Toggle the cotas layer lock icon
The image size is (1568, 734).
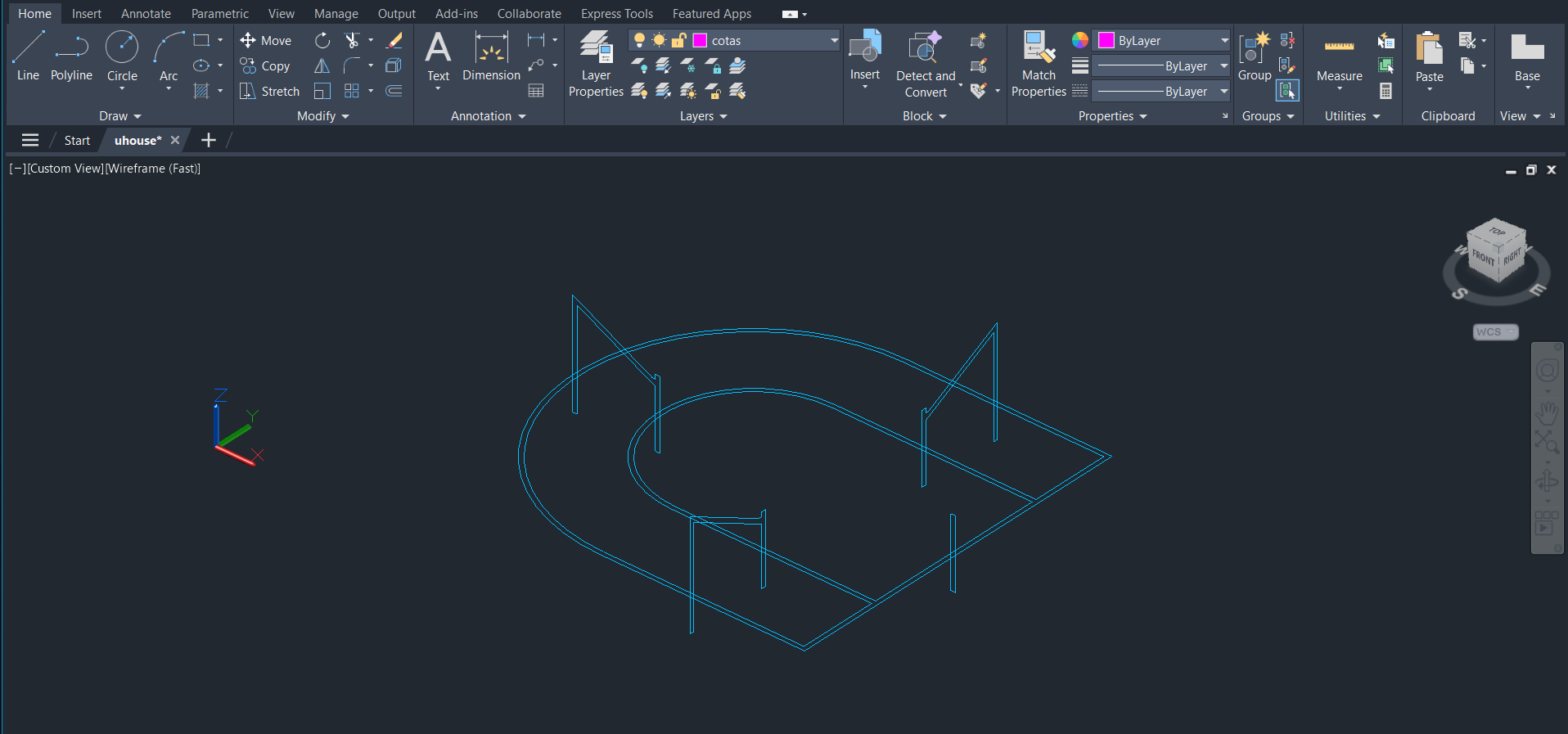tap(678, 40)
